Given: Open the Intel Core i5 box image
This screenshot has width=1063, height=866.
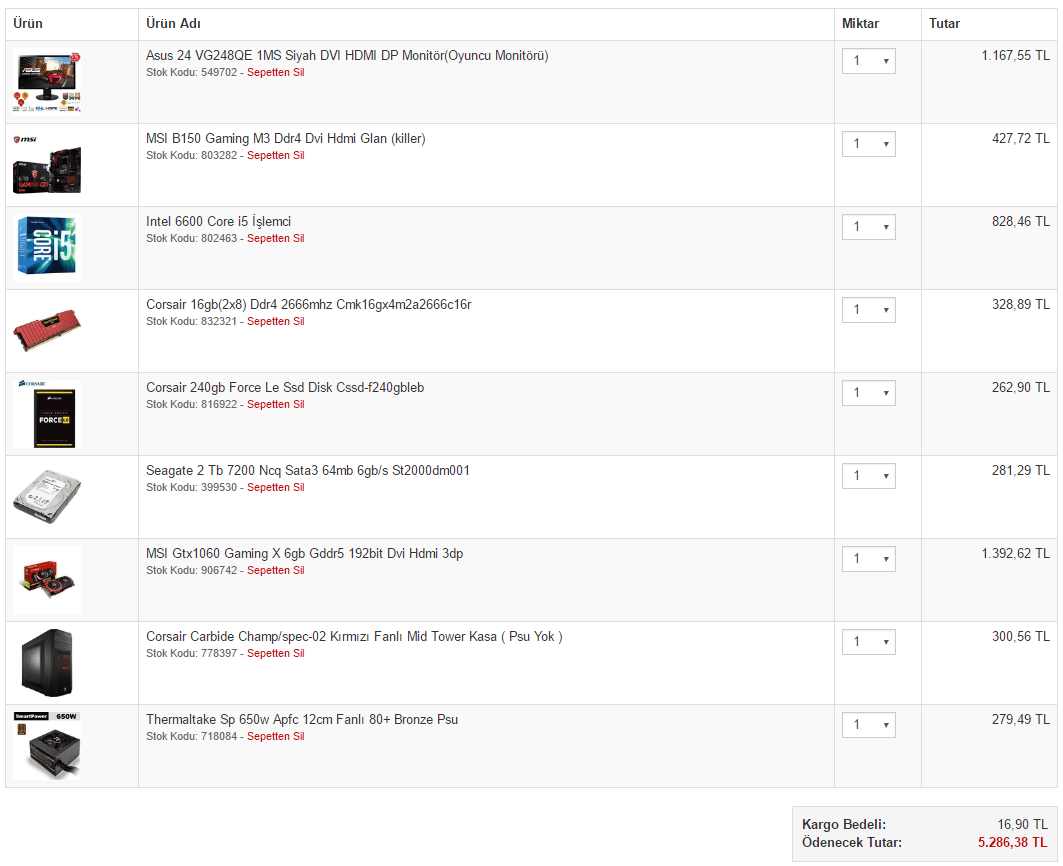Looking at the screenshot, I should (47, 247).
